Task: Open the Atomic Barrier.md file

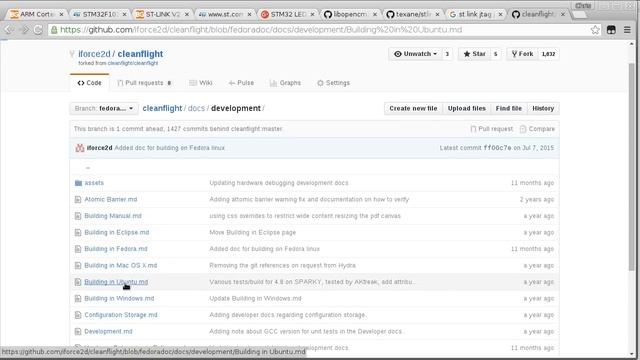Action: pos(111,200)
